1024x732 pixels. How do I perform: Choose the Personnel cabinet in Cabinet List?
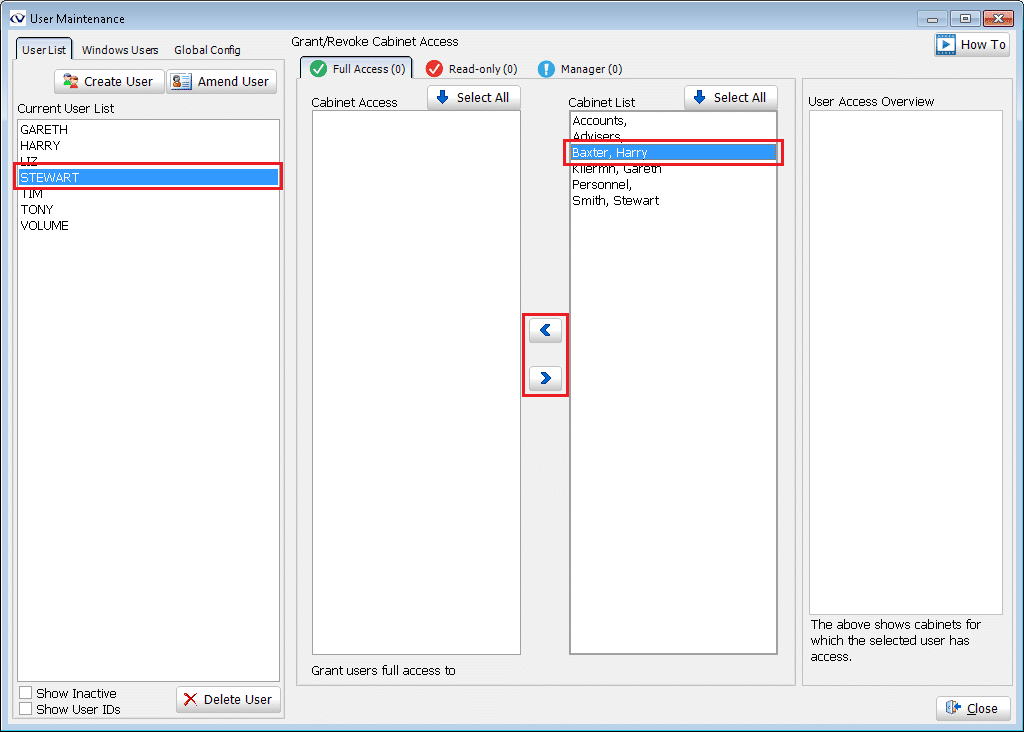pyautogui.click(x=673, y=185)
